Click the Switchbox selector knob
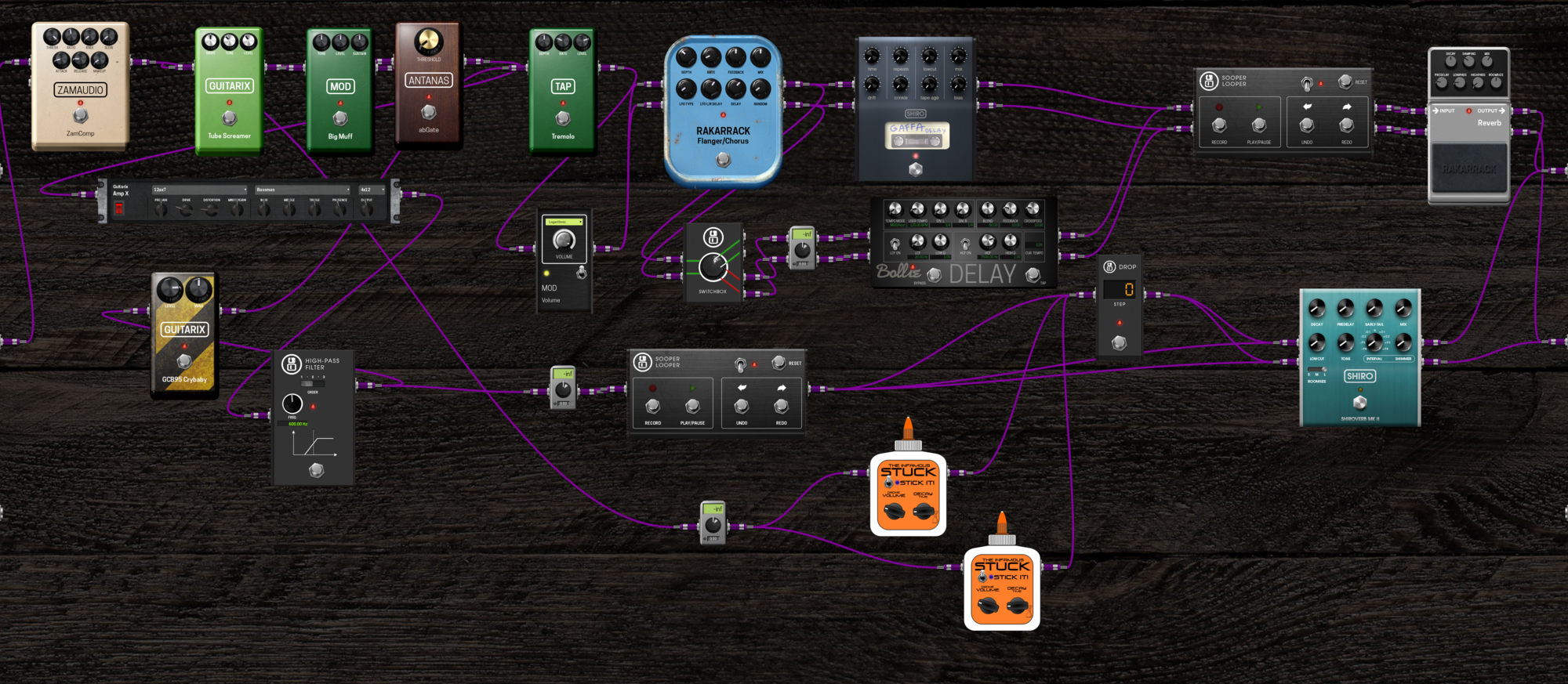1568x684 pixels. point(713,267)
